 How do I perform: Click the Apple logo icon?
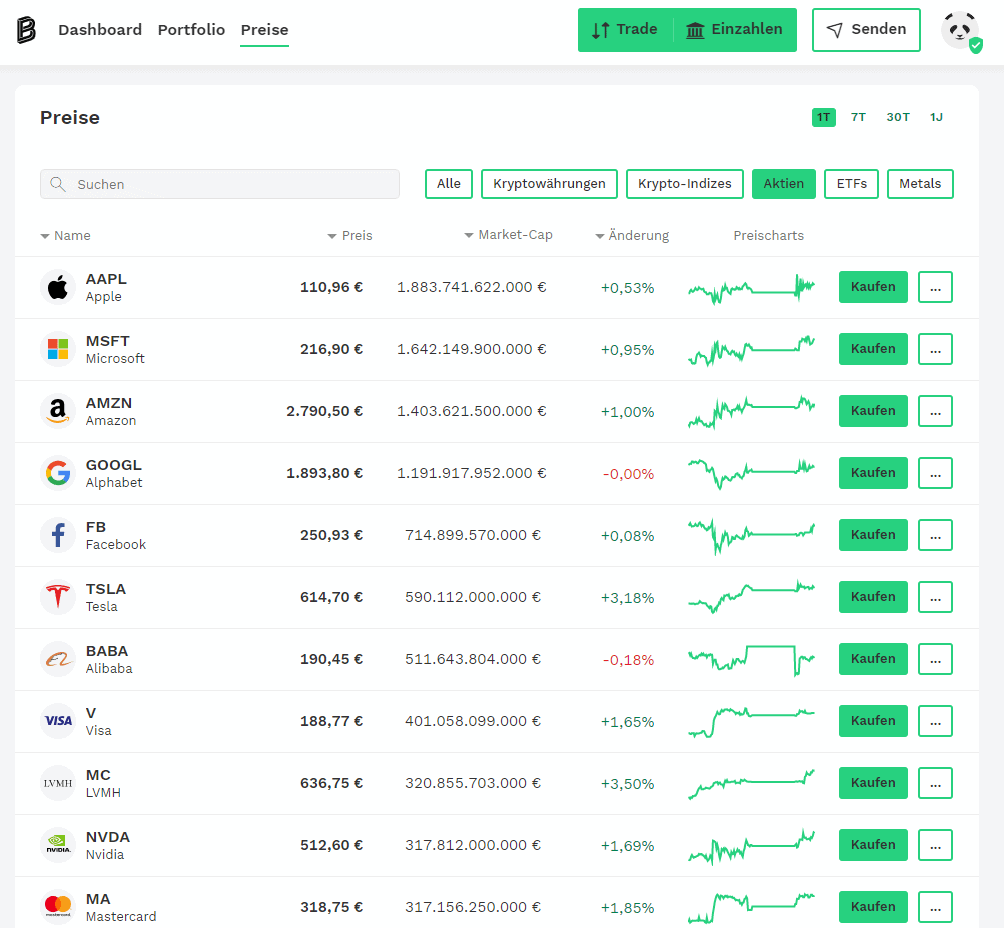pos(58,287)
